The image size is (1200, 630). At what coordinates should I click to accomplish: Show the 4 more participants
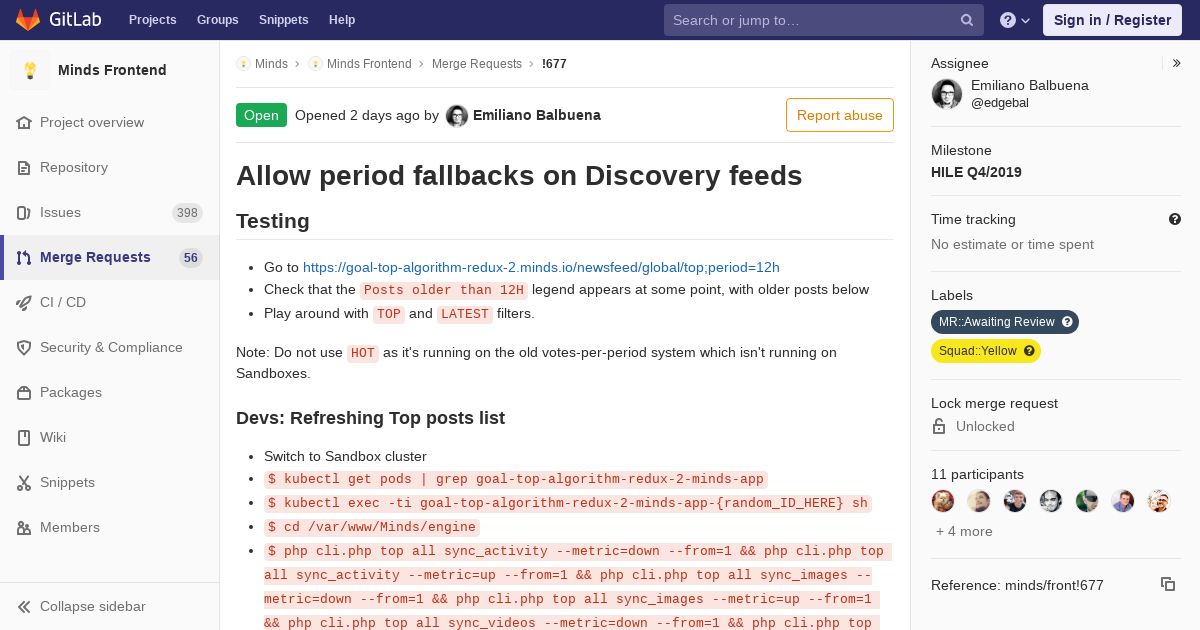(964, 531)
